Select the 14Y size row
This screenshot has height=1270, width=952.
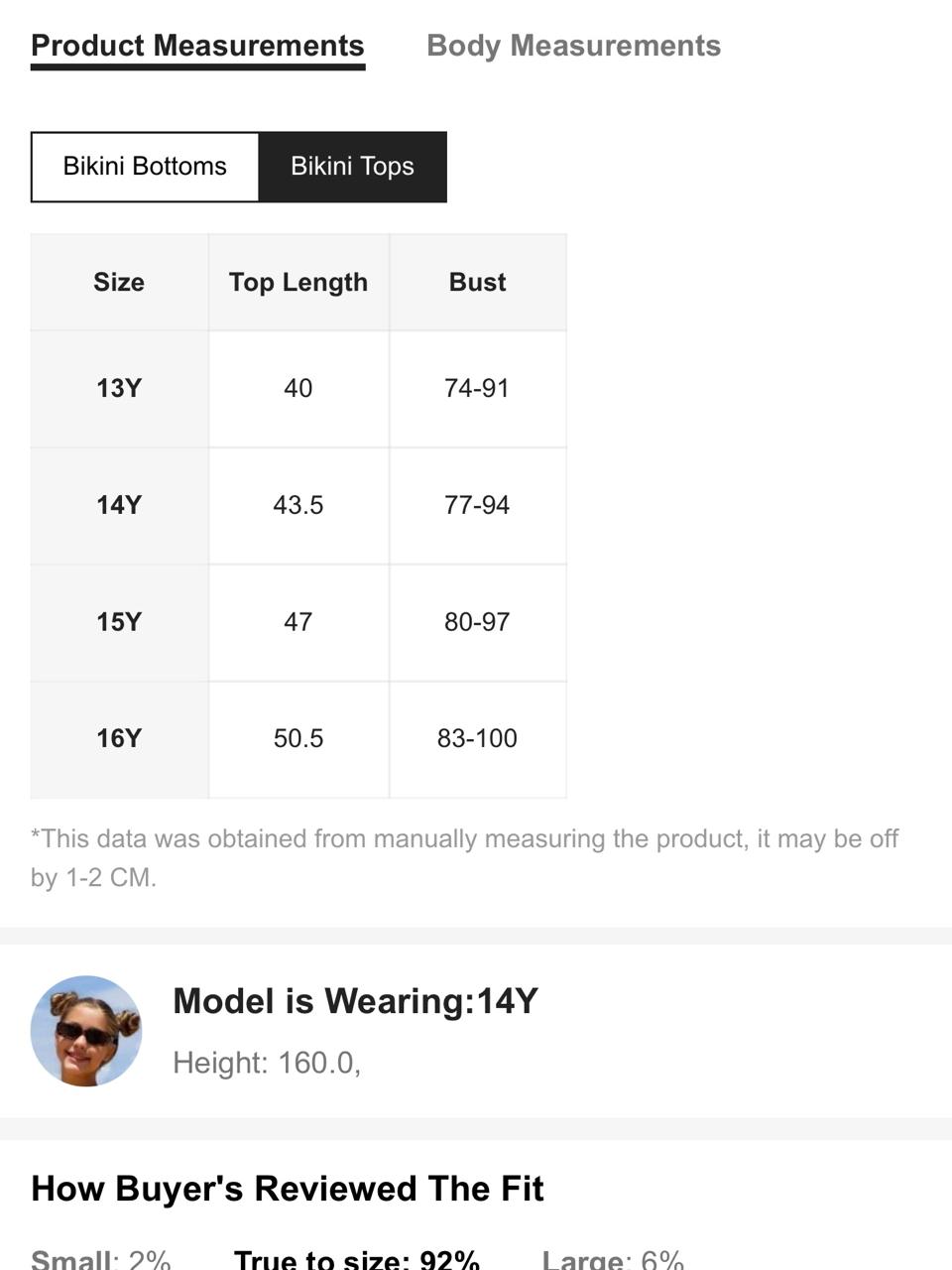298,505
